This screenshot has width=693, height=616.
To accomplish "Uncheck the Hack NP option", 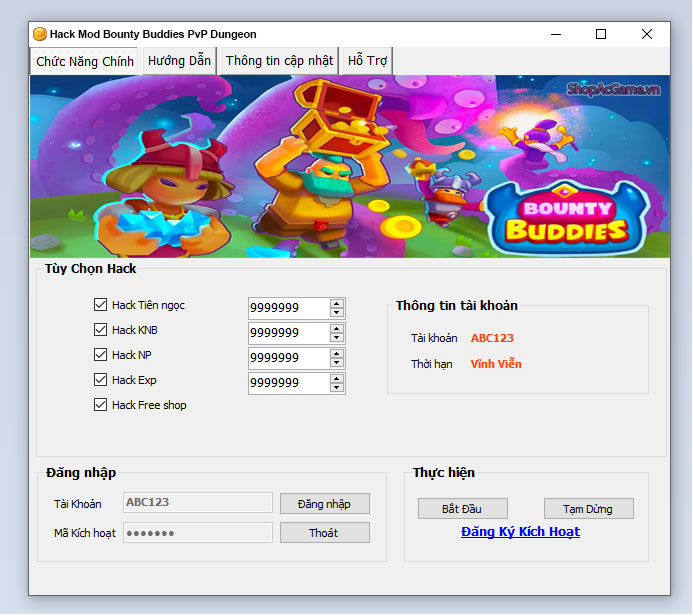I will pos(100,354).
